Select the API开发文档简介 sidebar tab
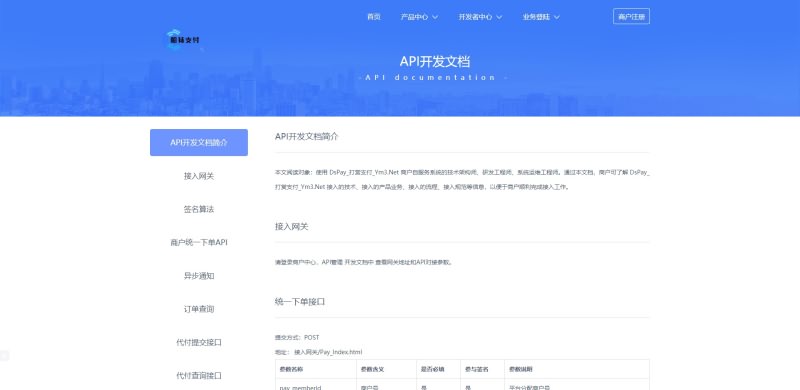800x390 pixels. tap(199, 142)
